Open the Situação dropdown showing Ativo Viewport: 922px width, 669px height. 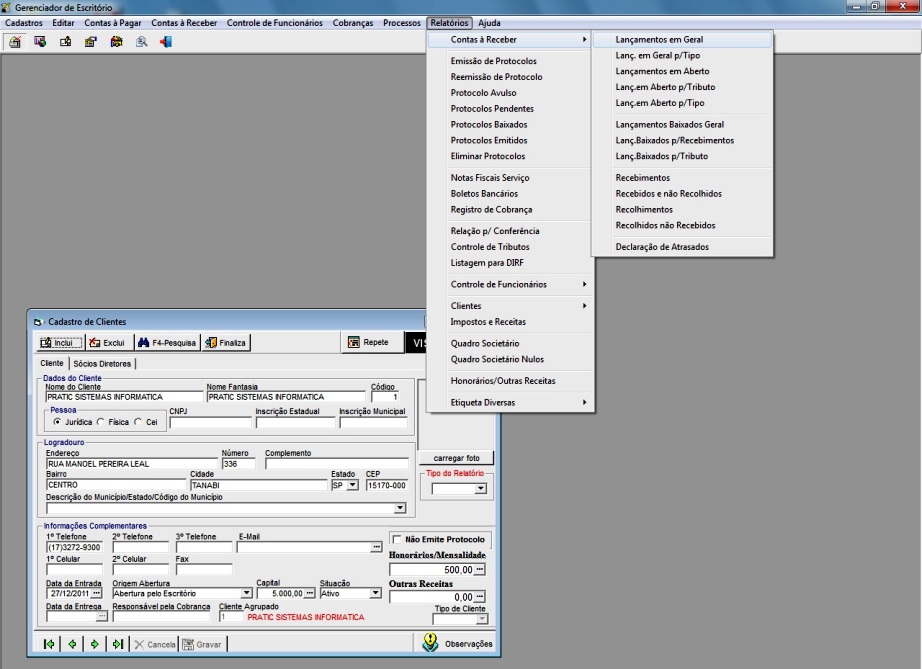tap(375, 593)
